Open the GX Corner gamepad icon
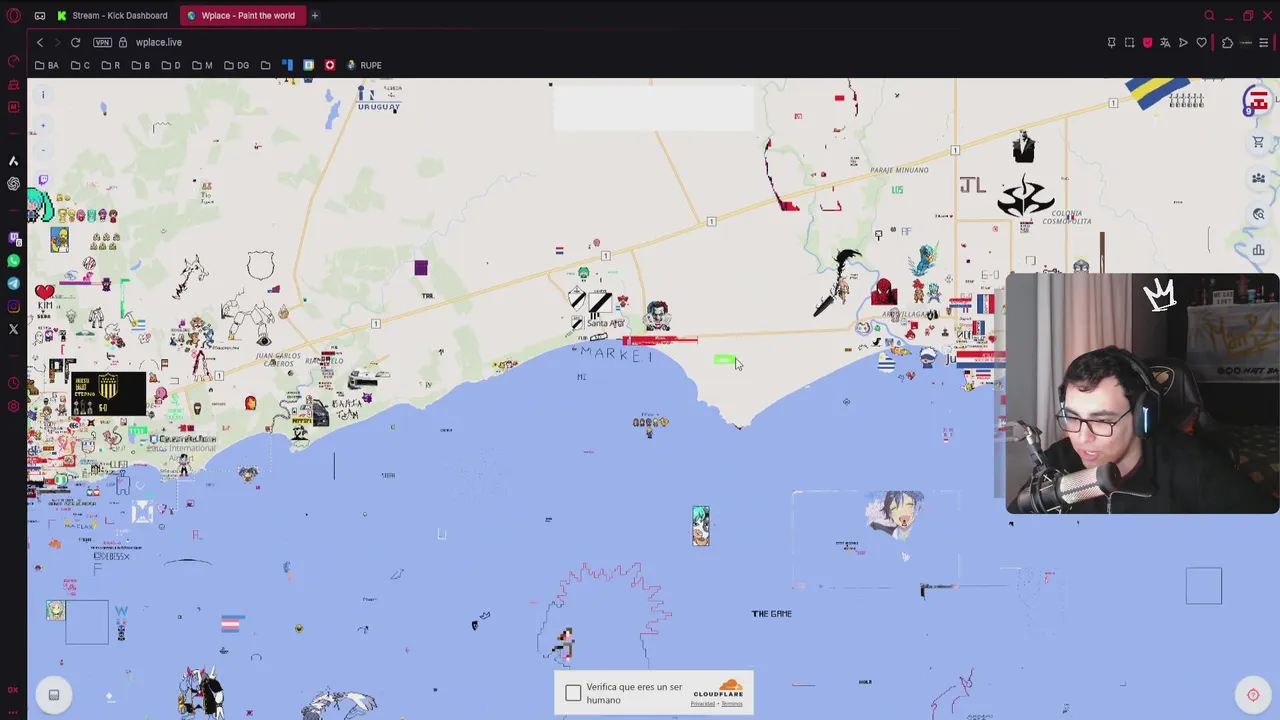This screenshot has width=1280, height=720. pos(40,15)
